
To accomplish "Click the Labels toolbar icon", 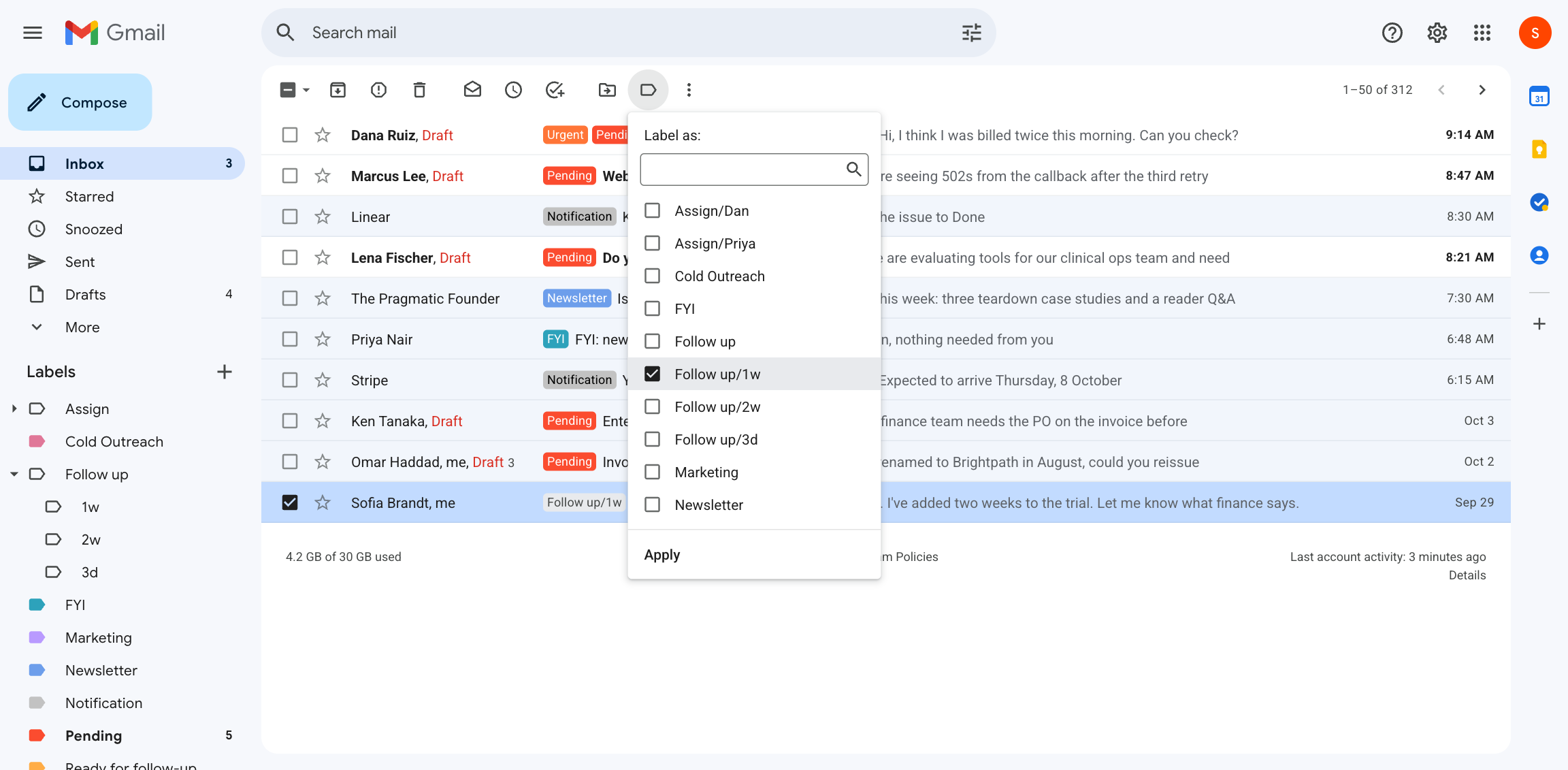I will [648, 90].
